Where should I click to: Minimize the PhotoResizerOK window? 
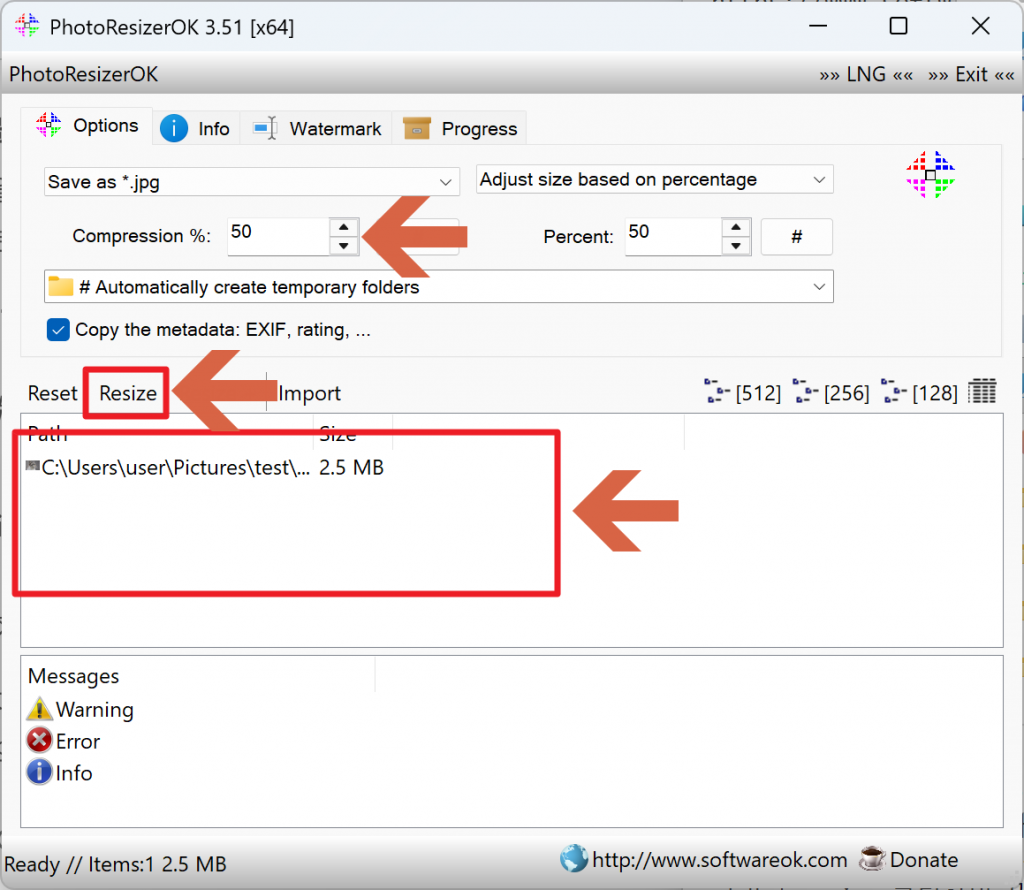pyautogui.click(x=818, y=26)
